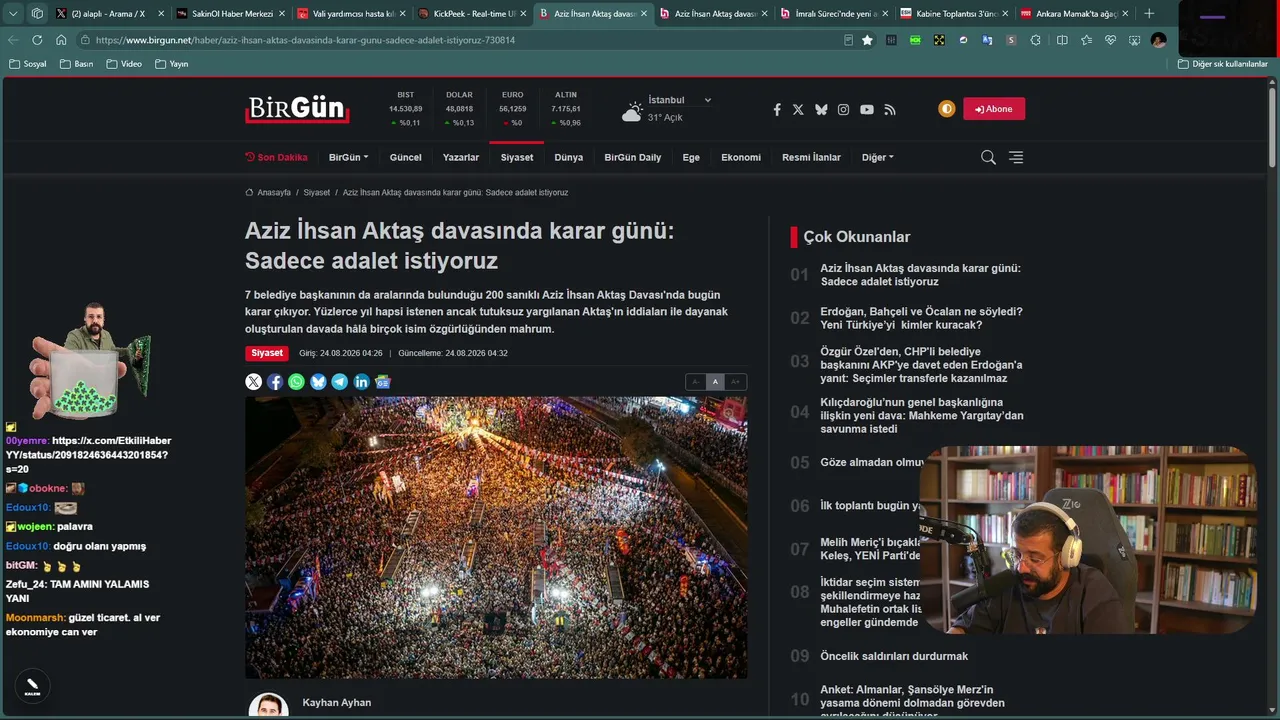Open the Anasayfa home icon in breadcrumb
The width and height of the screenshot is (1280, 720).
[x=250, y=192]
